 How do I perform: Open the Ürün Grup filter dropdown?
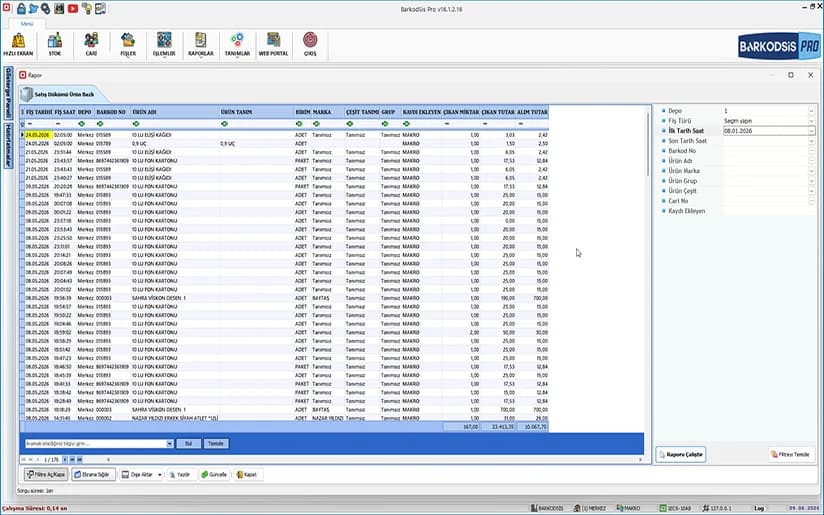pyautogui.click(x=811, y=181)
